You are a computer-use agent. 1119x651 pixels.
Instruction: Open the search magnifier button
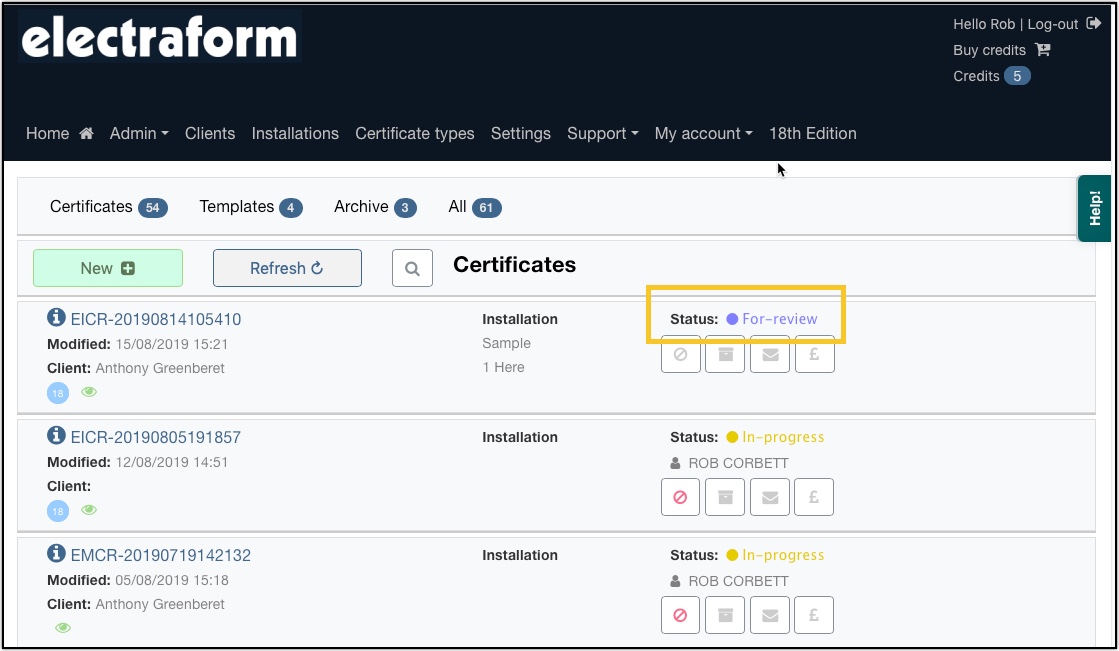[412, 268]
